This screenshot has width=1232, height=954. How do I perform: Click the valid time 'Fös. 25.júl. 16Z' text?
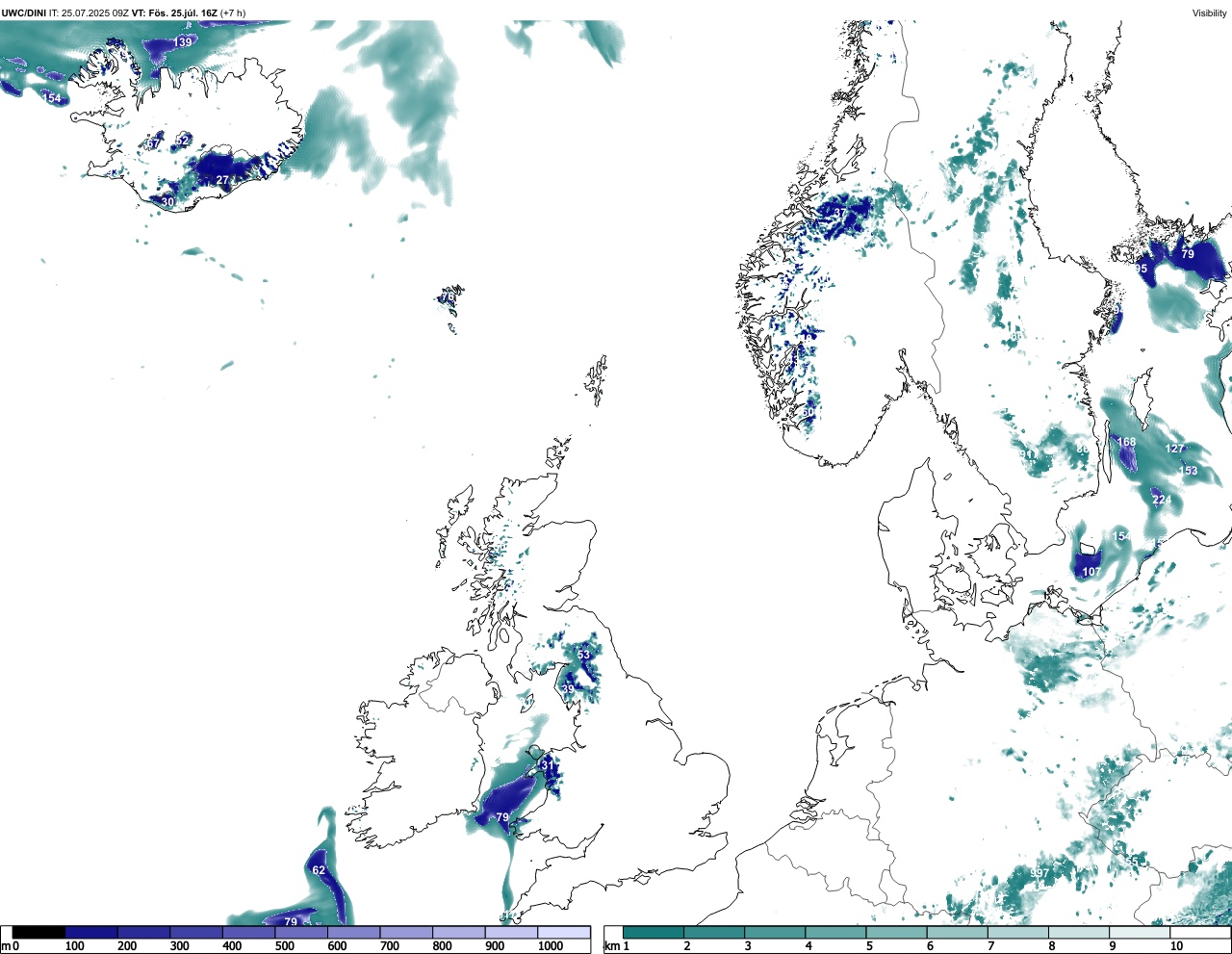point(182,13)
